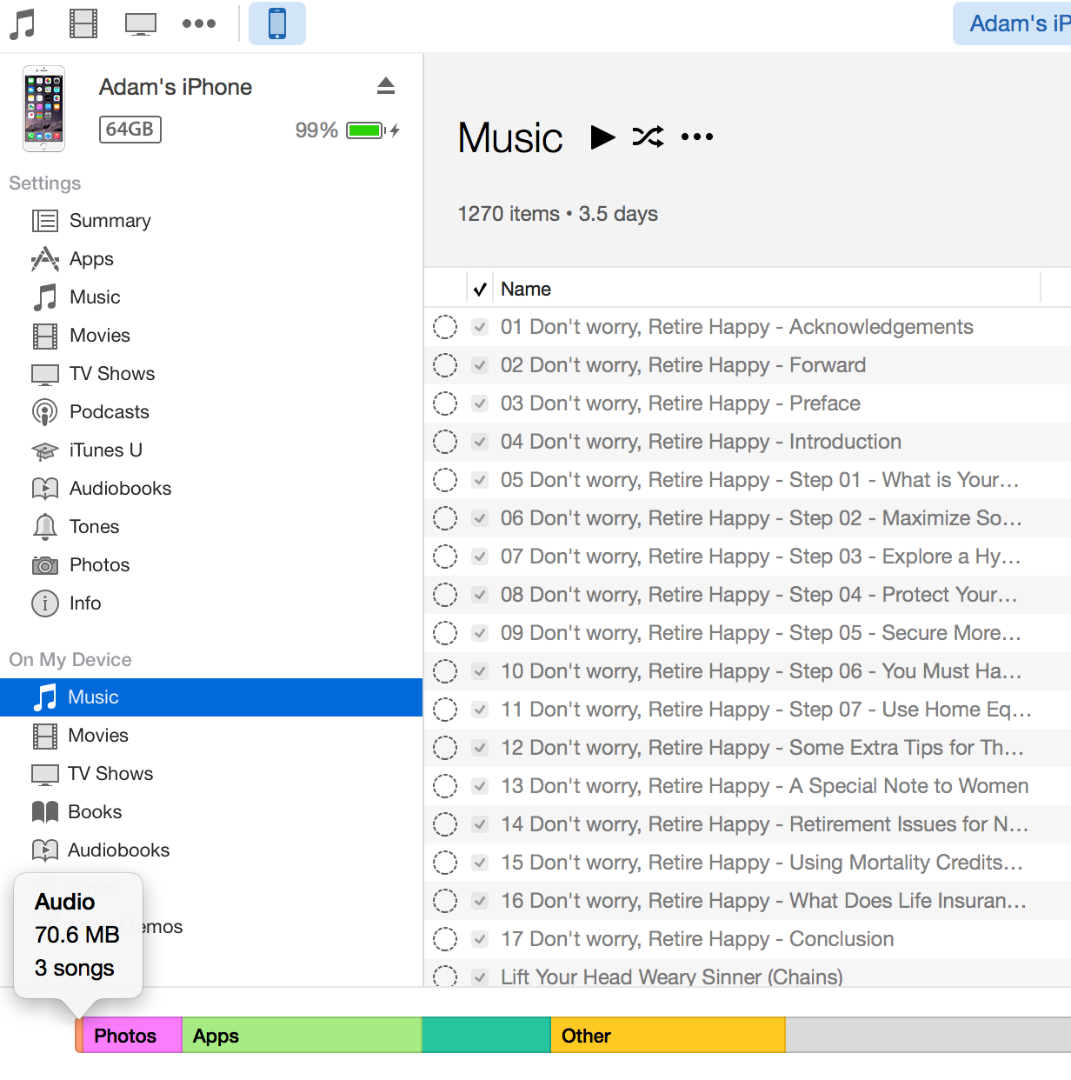This screenshot has height=1080, width=1071.
Task: Click the teal storage segment
Action: coord(486,1035)
